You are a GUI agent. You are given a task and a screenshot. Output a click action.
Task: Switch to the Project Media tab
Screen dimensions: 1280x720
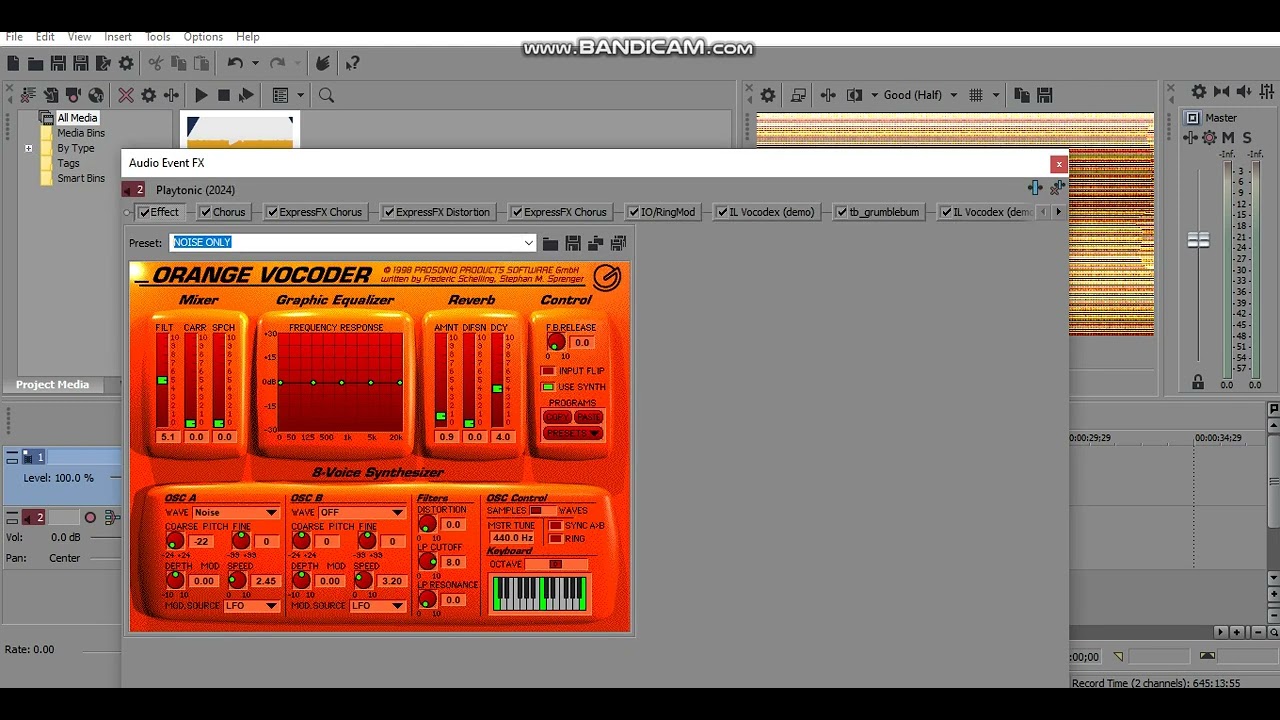52,385
